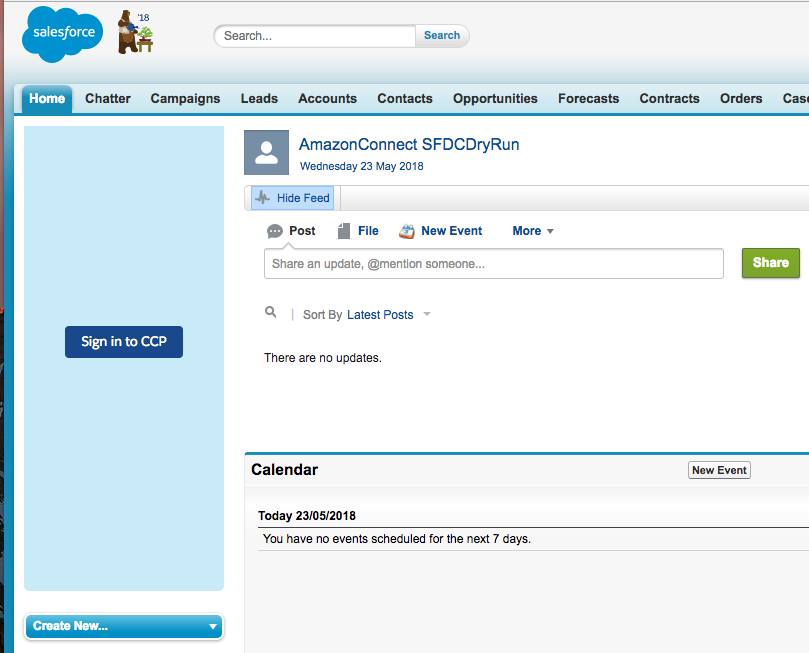Click the 'You have no events scheduled' text
Screen dimensions: 809x653
point(397,539)
